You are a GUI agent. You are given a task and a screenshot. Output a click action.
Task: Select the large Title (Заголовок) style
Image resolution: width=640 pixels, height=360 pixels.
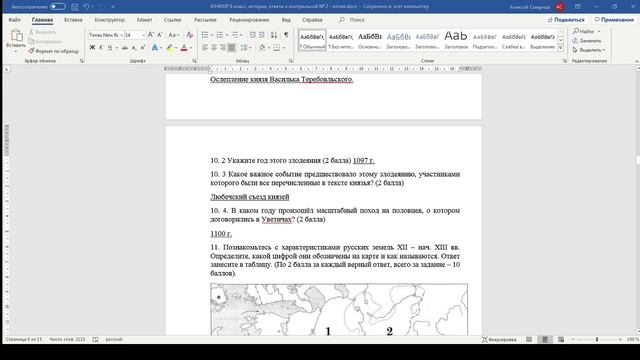tap(456, 40)
